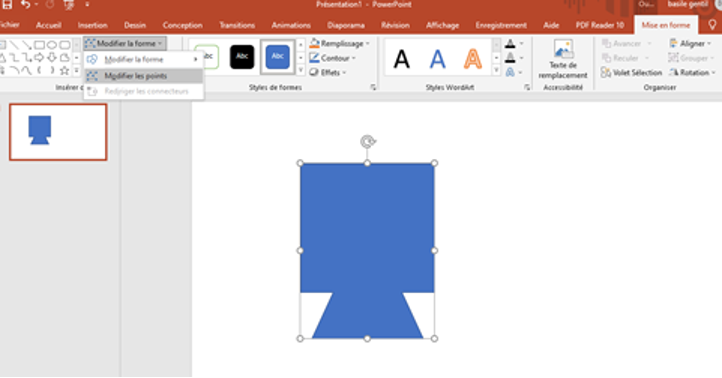Select the Arrow line shape in gallery

(27, 45)
